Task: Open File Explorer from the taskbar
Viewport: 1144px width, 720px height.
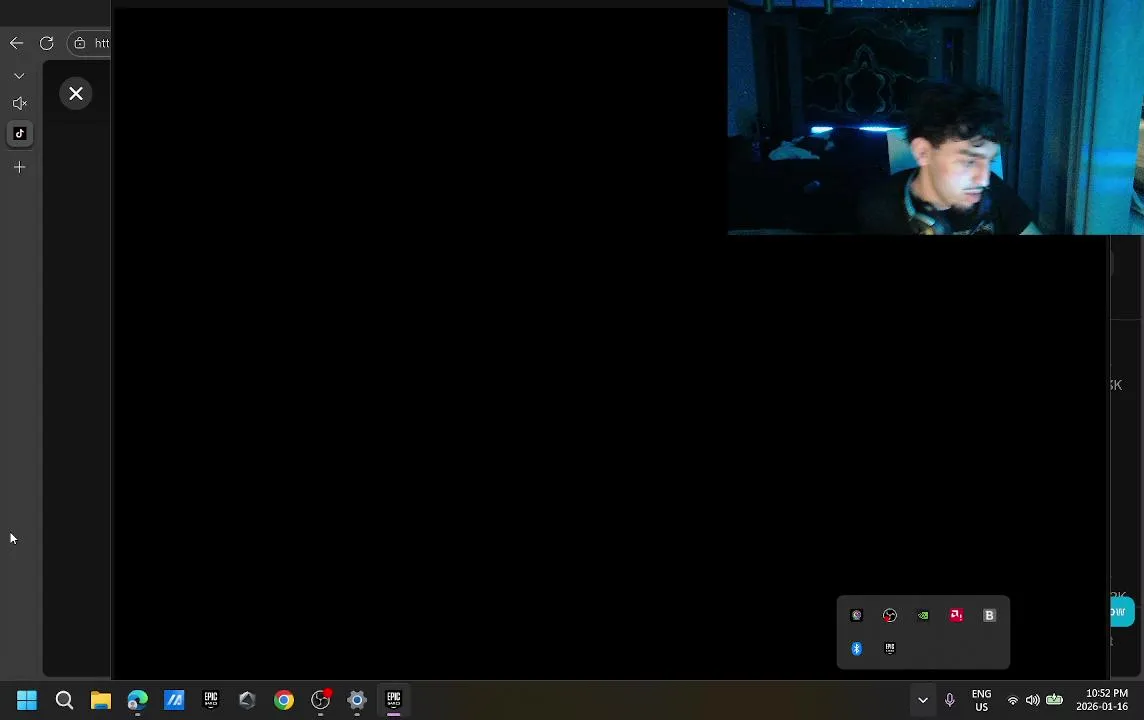Action: [x=101, y=700]
